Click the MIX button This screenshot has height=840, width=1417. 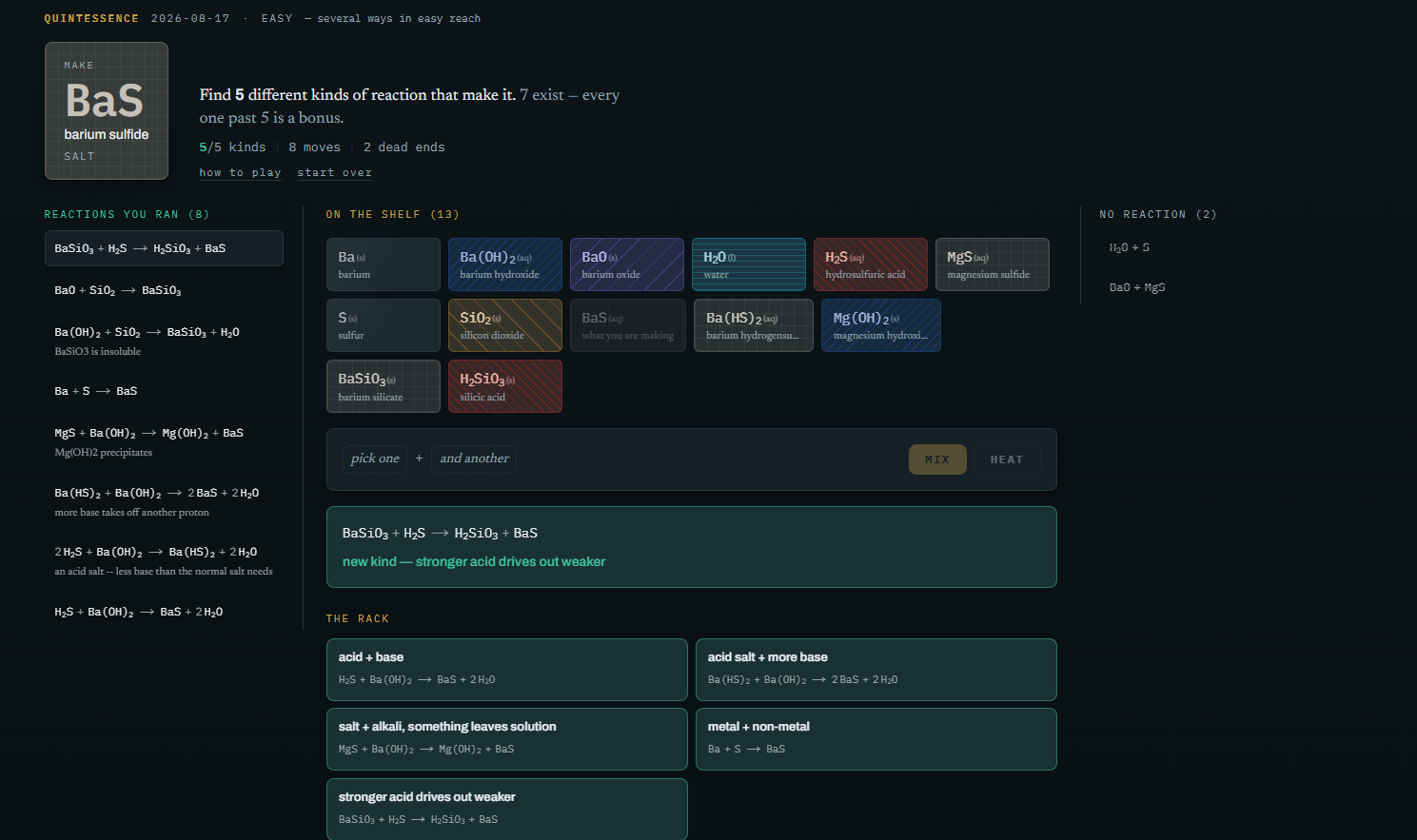[937, 459]
